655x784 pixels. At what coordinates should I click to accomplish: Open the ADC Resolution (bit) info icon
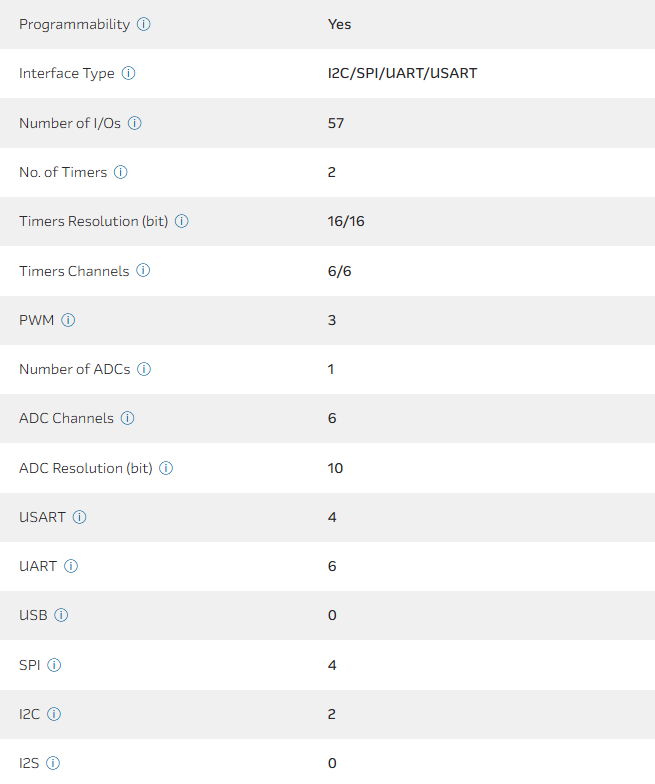pyautogui.click(x=166, y=468)
